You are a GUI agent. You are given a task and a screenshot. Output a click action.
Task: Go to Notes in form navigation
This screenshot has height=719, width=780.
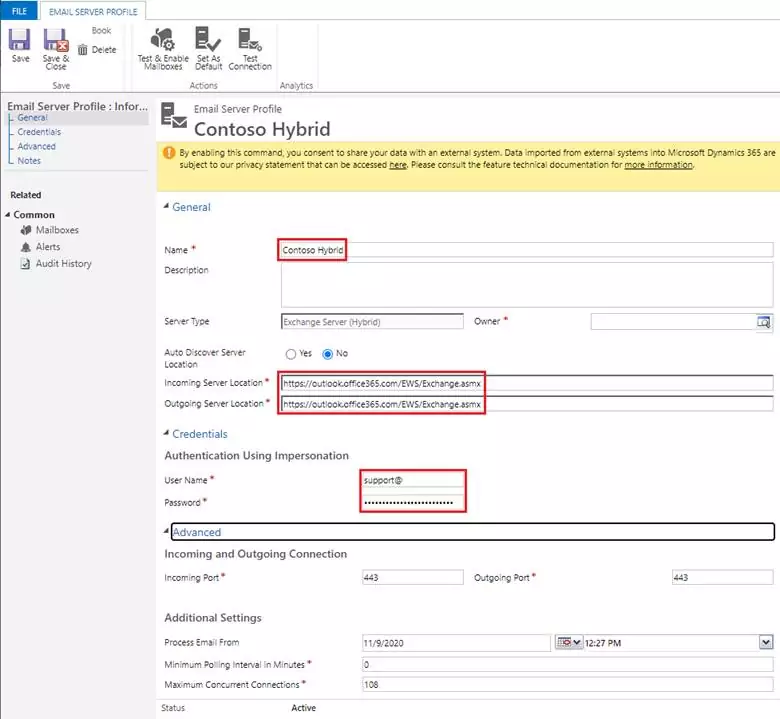pos(29,161)
